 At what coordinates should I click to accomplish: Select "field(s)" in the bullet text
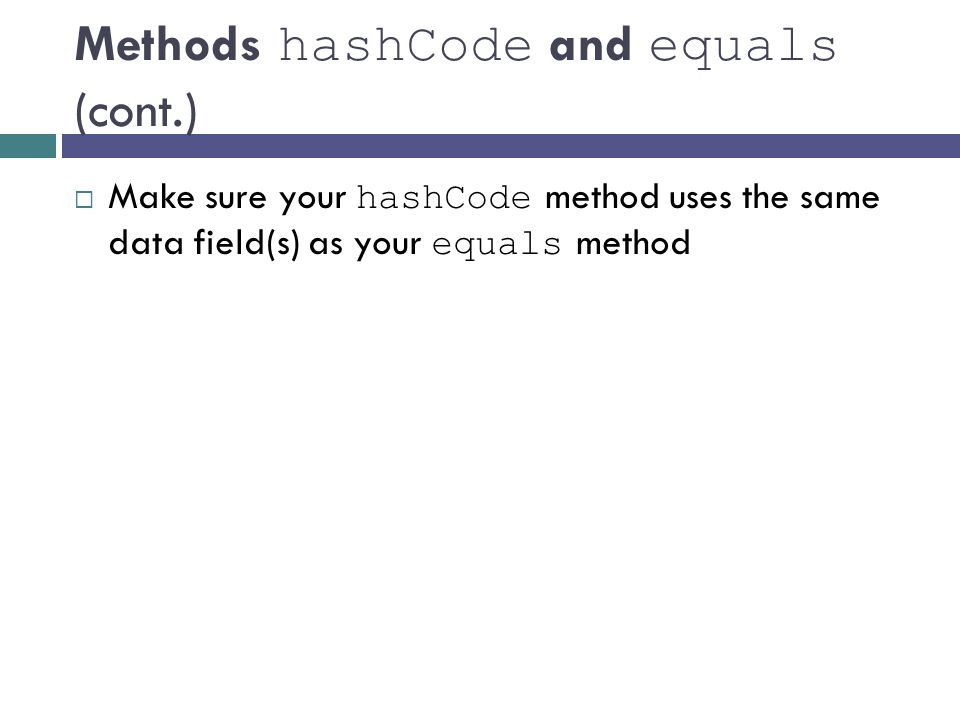[x=247, y=244]
